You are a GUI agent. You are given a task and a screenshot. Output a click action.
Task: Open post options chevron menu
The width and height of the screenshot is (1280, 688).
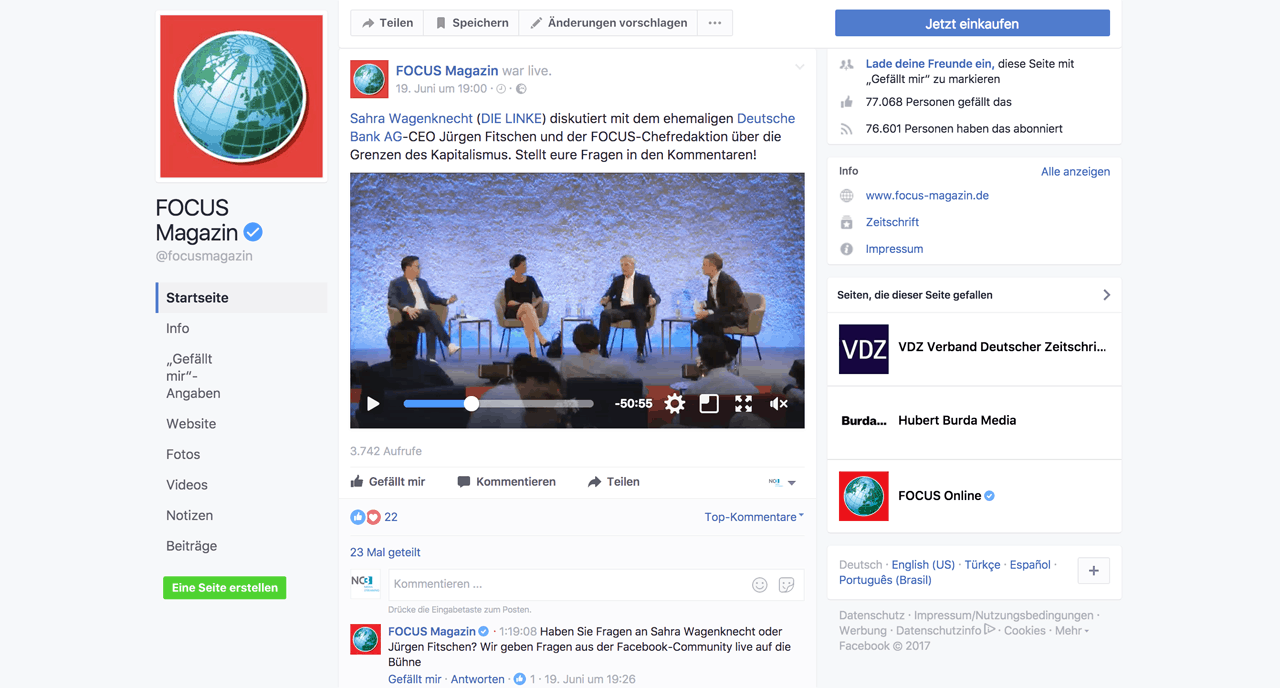[x=799, y=67]
